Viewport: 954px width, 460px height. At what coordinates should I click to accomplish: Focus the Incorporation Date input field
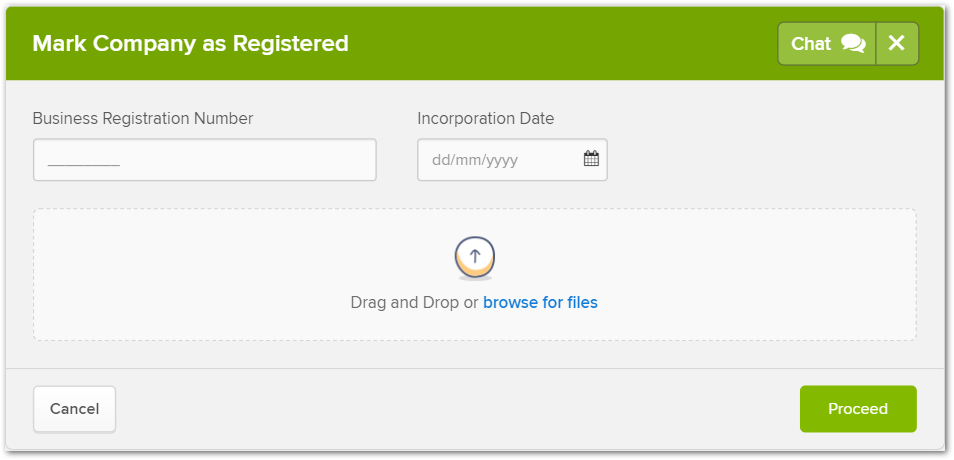click(x=512, y=160)
